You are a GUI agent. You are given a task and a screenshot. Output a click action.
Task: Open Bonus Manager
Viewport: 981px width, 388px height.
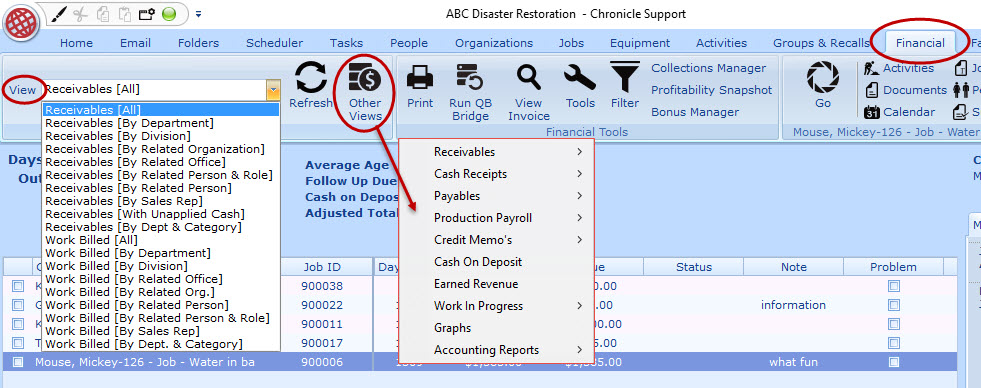[695, 112]
